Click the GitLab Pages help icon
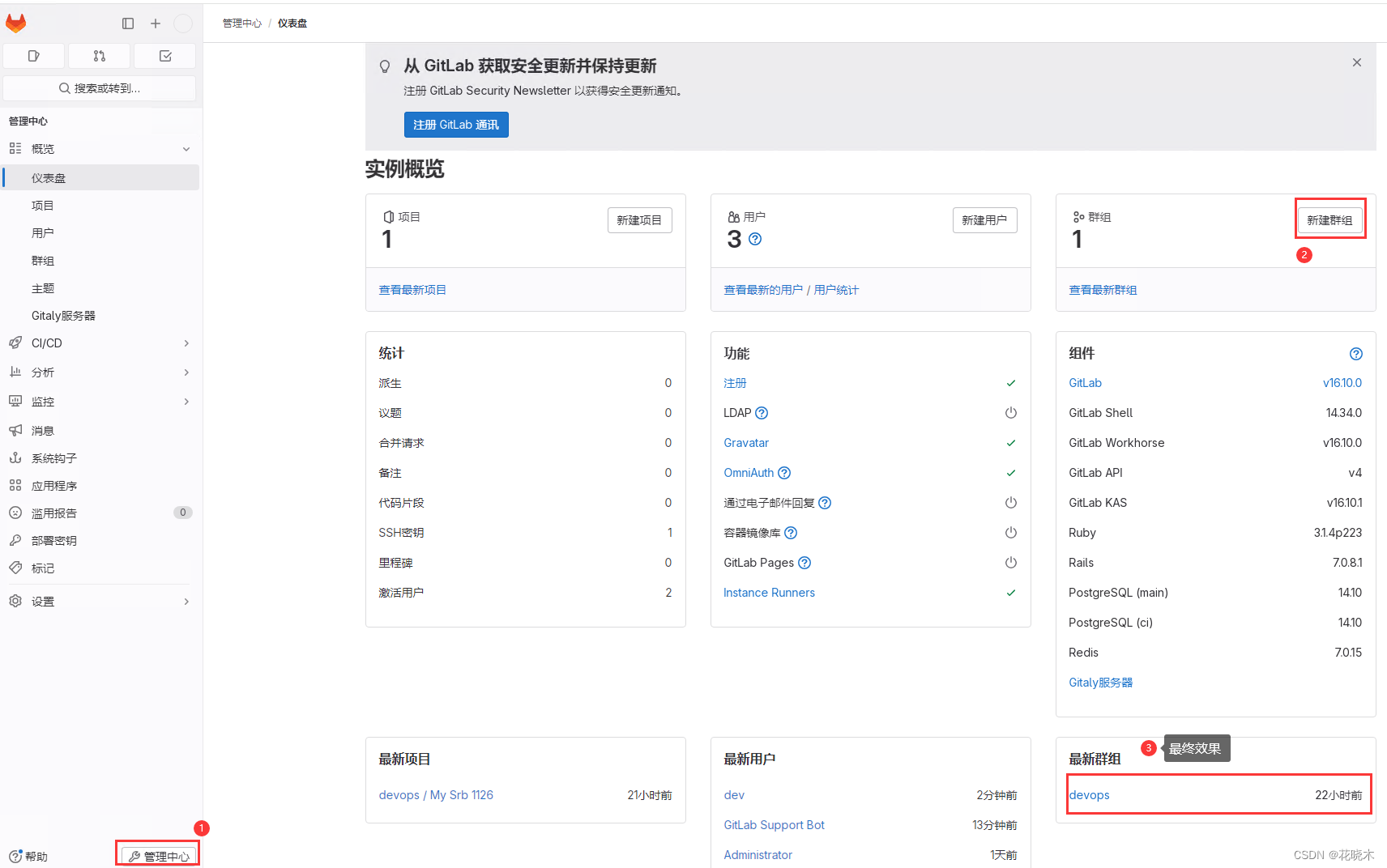Screen dimensions: 1387x868 point(804,563)
